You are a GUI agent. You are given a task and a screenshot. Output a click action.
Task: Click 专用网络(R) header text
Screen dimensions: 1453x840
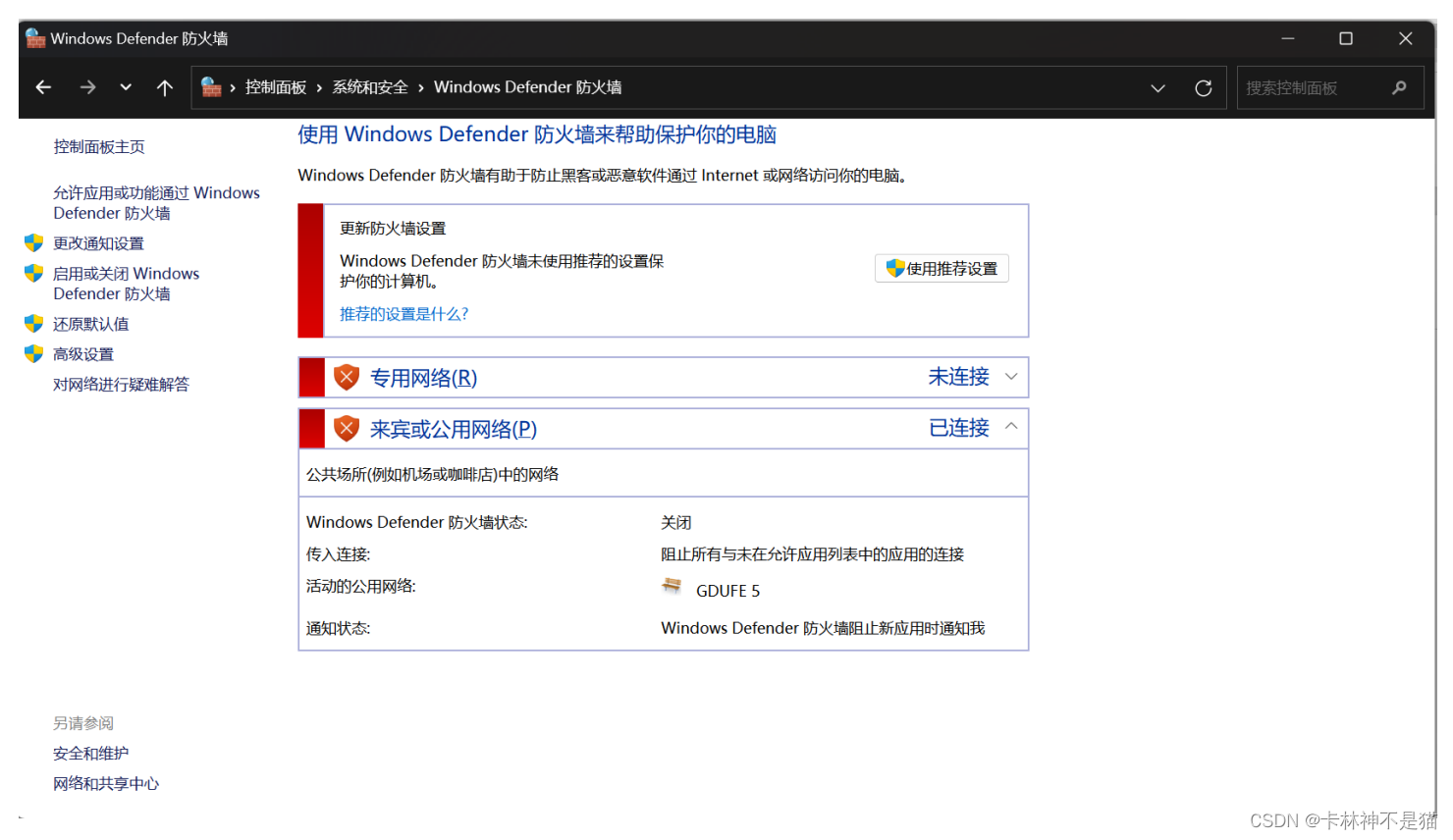tap(424, 378)
